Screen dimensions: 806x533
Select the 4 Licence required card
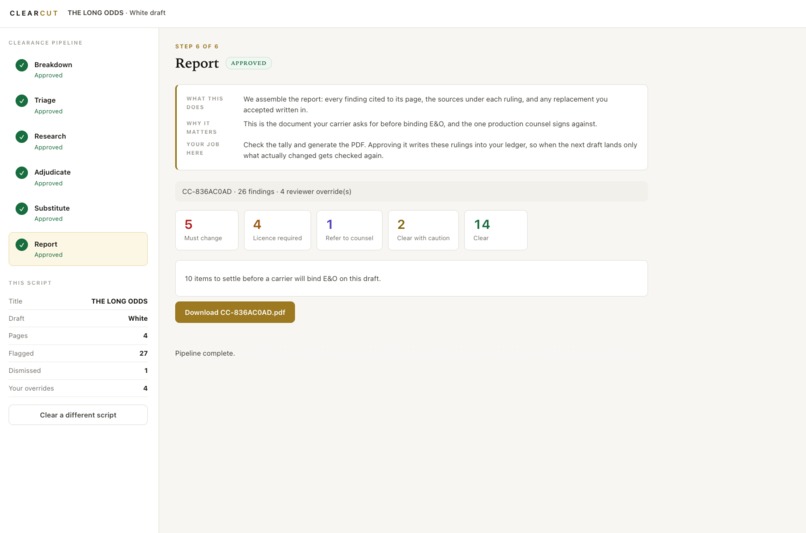point(278,230)
